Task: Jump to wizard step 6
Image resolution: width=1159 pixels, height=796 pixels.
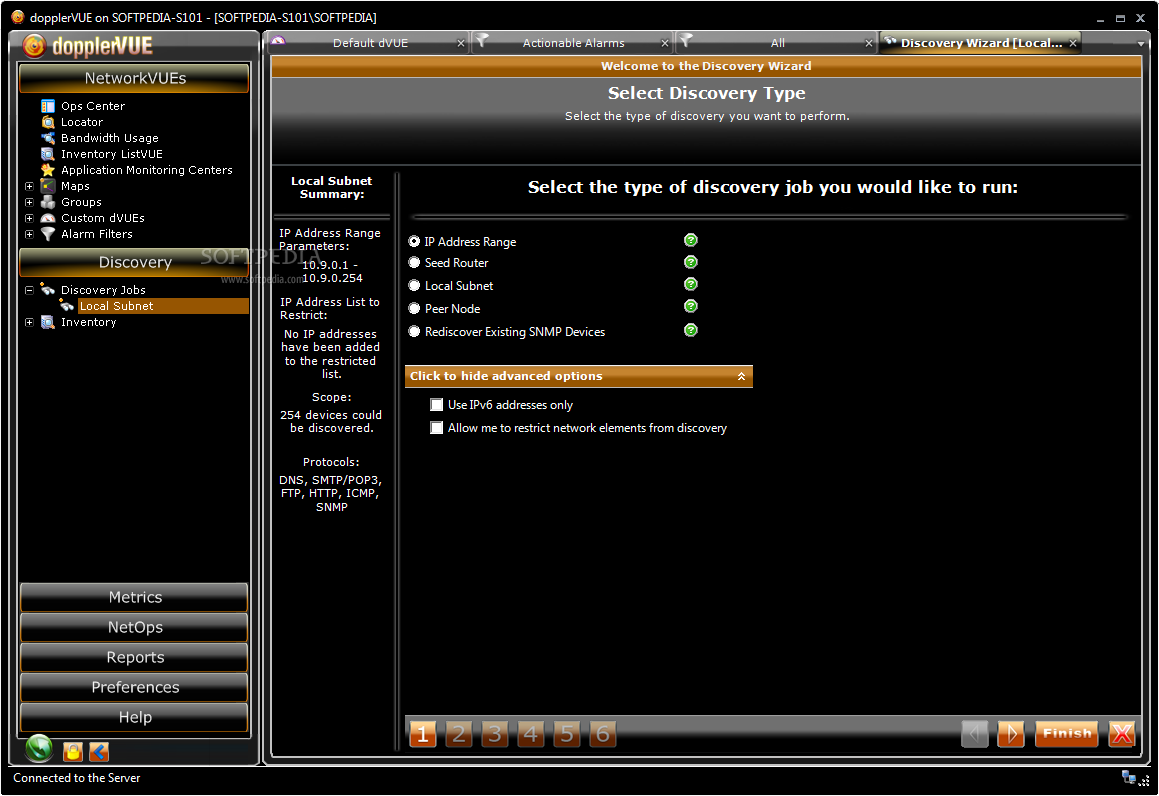Action: click(602, 734)
